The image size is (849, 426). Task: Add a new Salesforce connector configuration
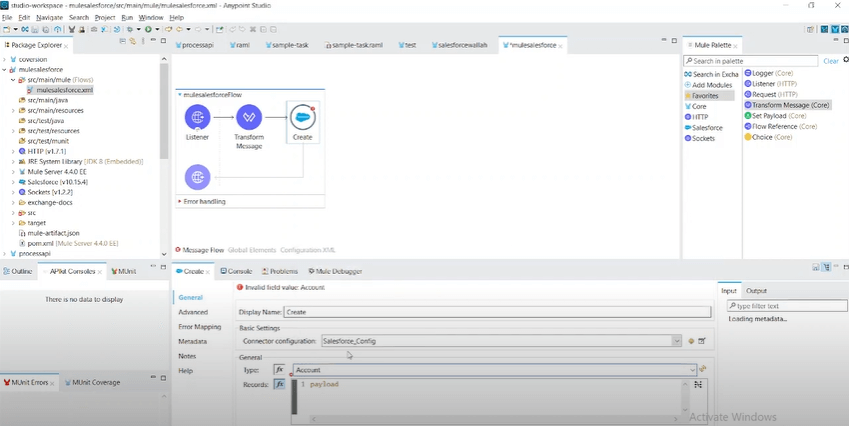[691, 341]
